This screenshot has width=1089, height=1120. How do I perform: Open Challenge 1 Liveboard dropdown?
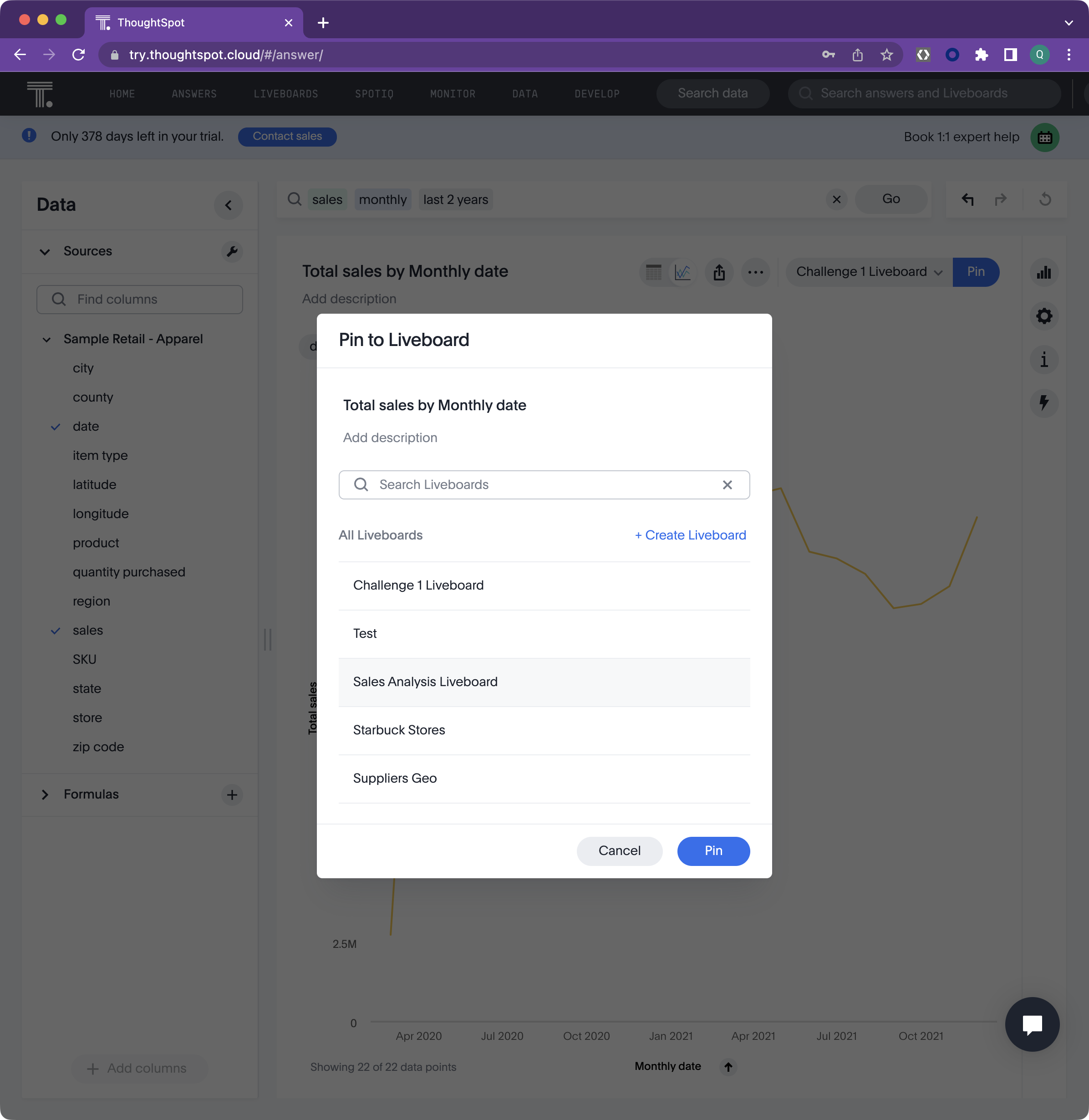pos(869,272)
